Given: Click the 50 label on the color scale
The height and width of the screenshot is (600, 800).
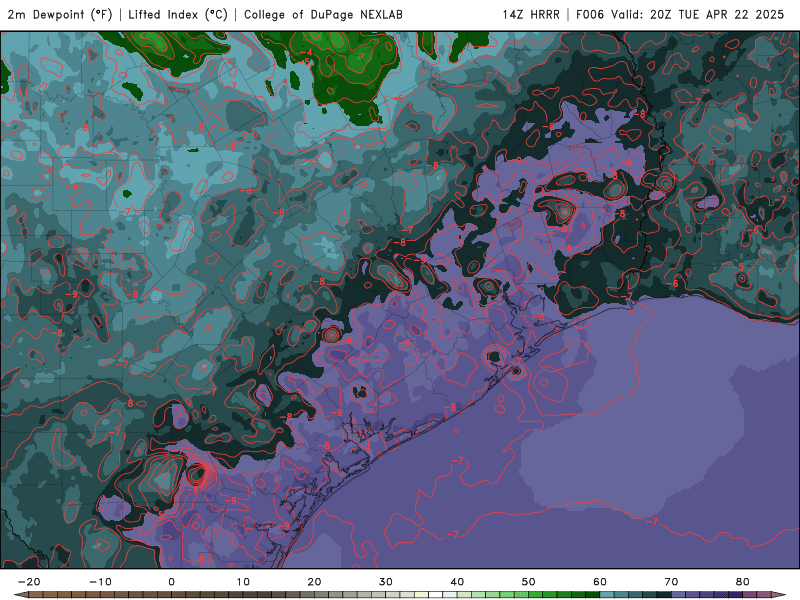Looking at the screenshot, I should [x=529, y=582].
